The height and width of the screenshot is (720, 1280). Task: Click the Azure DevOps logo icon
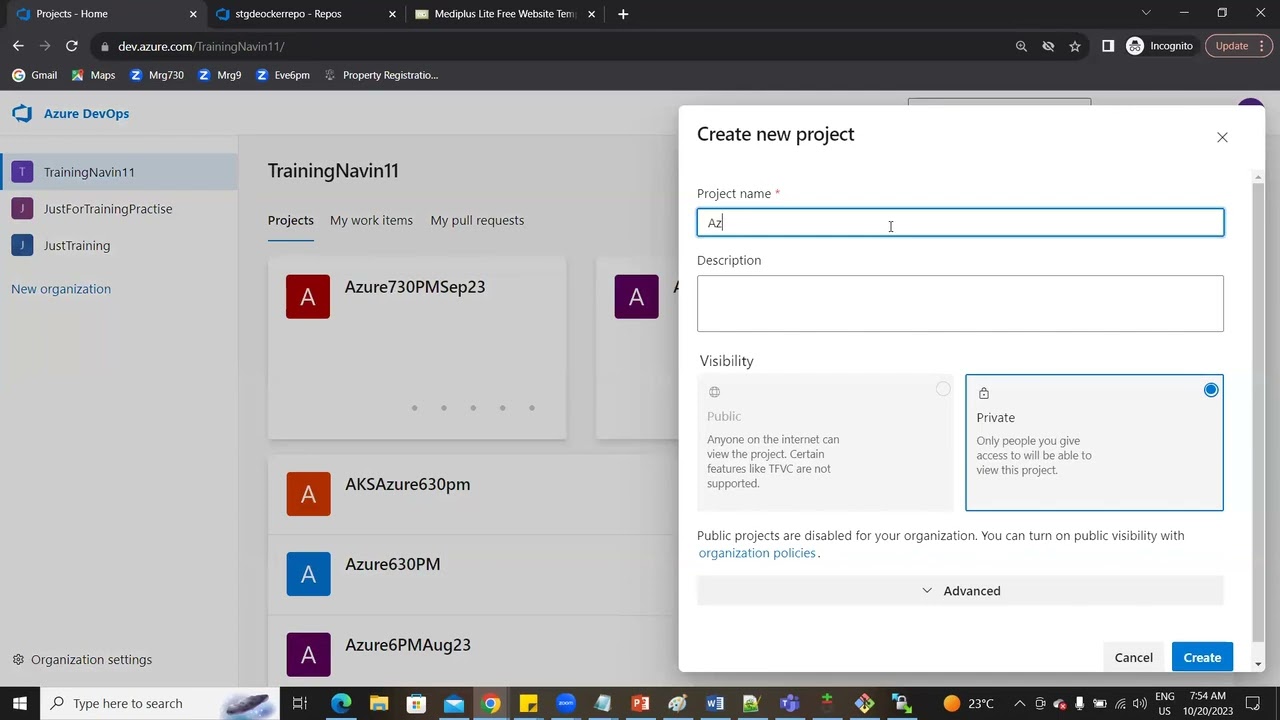pyautogui.click(x=22, y=113)
